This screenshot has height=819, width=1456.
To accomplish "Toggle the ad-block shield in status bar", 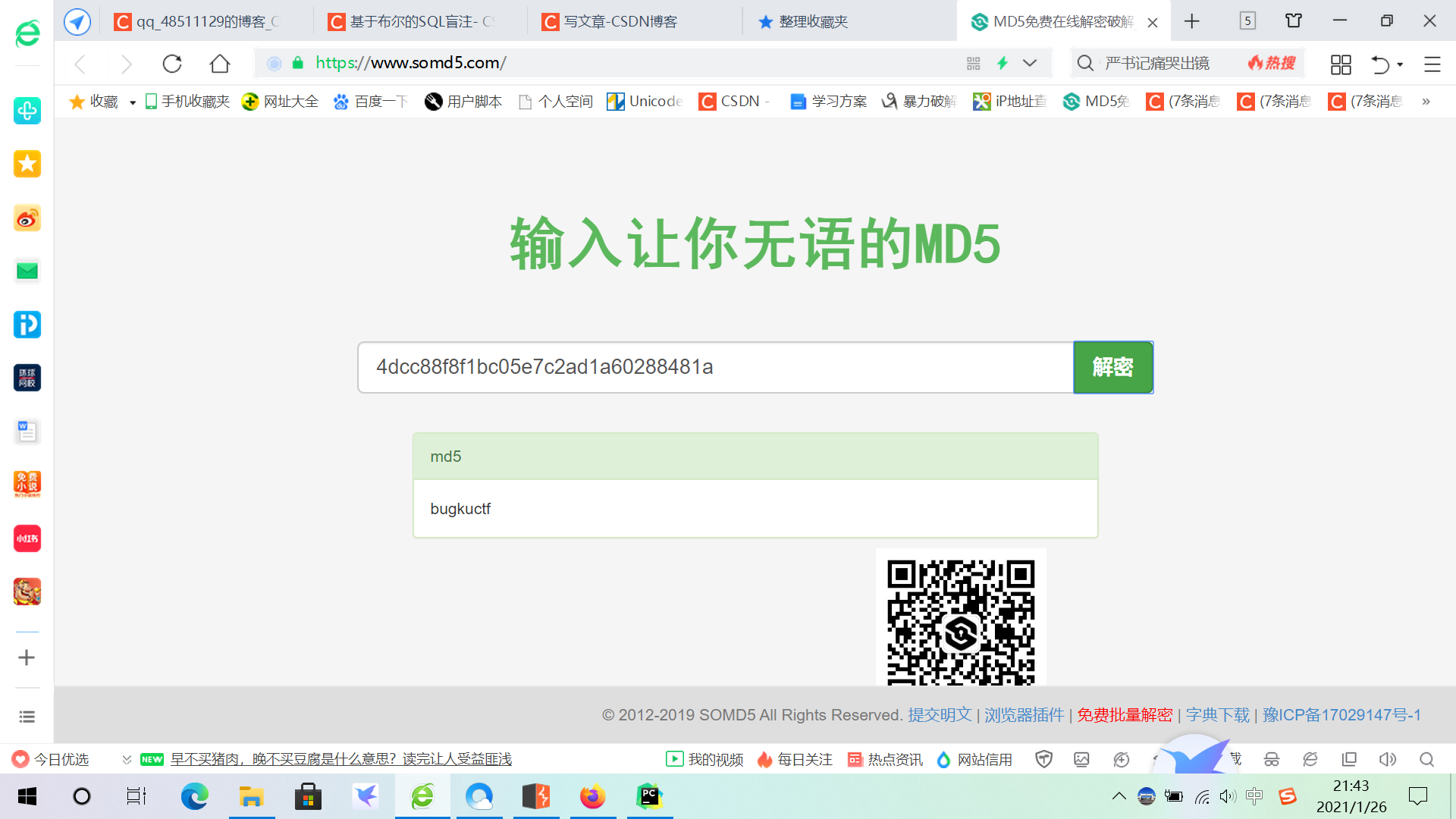I will pos(1044,759).
